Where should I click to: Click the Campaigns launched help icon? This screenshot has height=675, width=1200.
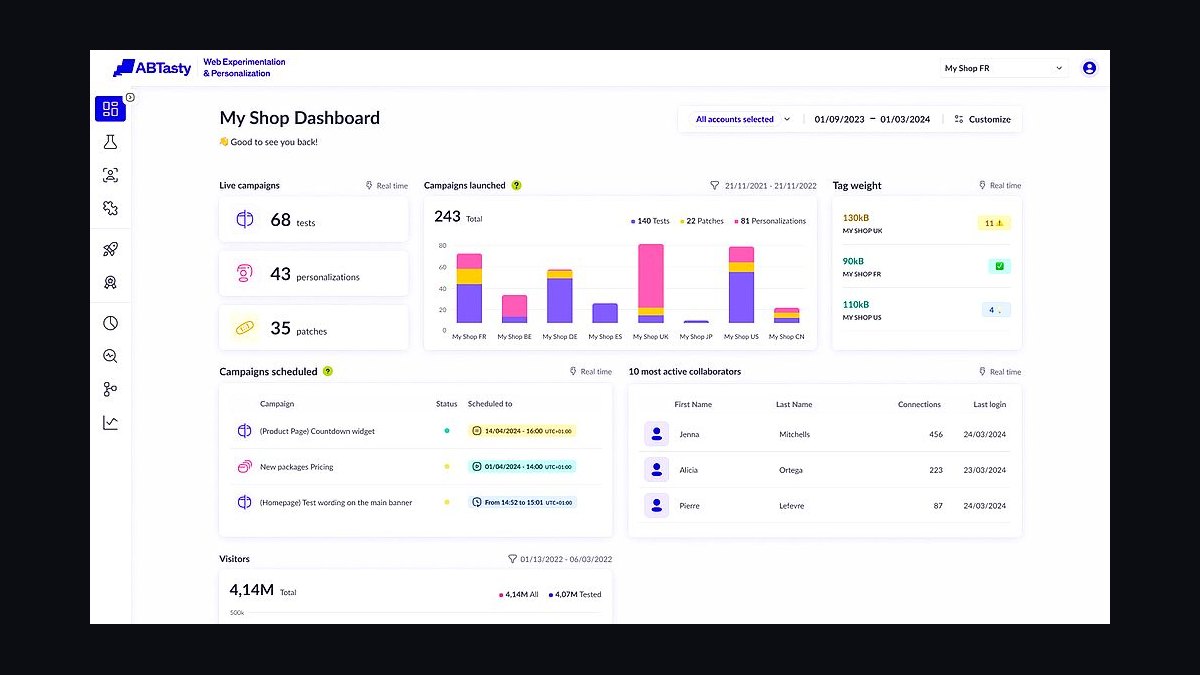coord(517,185)
